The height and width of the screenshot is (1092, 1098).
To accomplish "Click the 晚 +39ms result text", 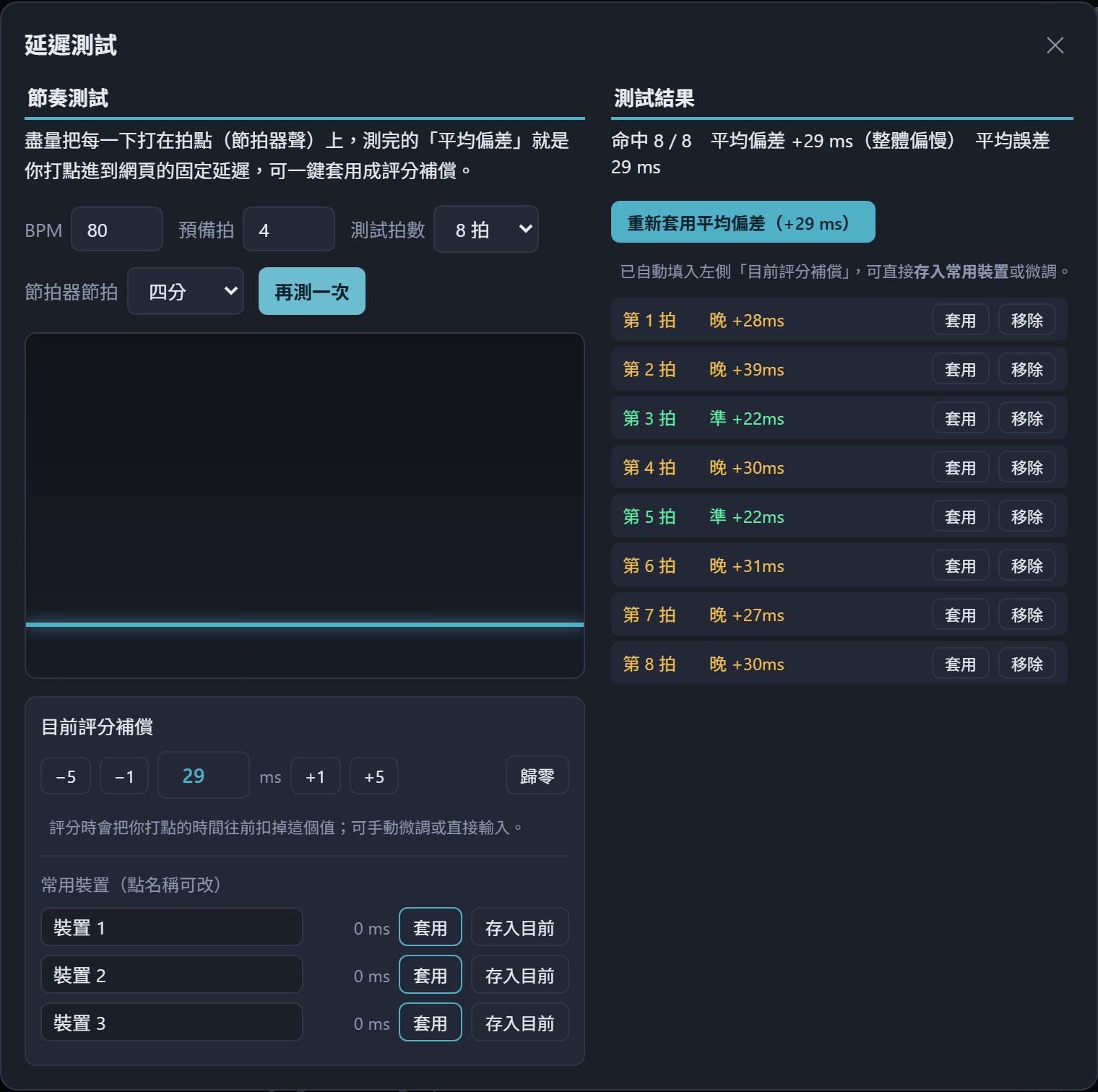I will [x=747, y=369].
